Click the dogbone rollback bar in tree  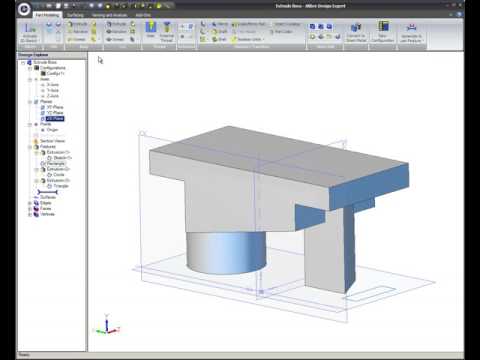(x=48, y=192)
